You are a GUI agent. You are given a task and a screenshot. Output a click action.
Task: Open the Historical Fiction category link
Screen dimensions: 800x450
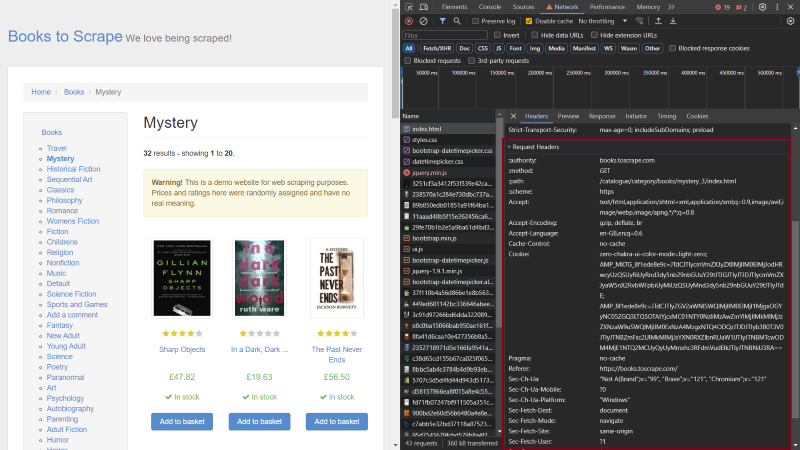(x=73, y=169)
